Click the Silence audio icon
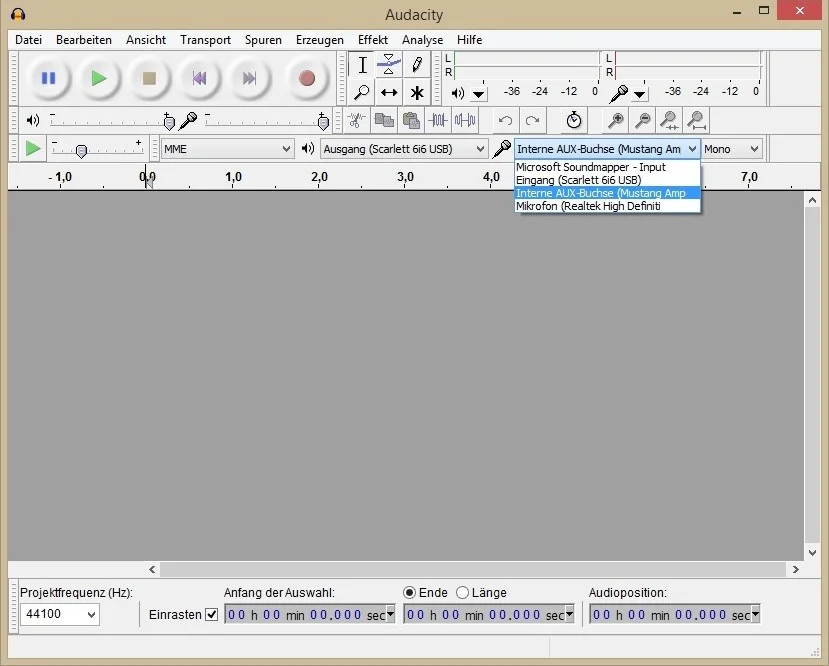 (464, 120)
